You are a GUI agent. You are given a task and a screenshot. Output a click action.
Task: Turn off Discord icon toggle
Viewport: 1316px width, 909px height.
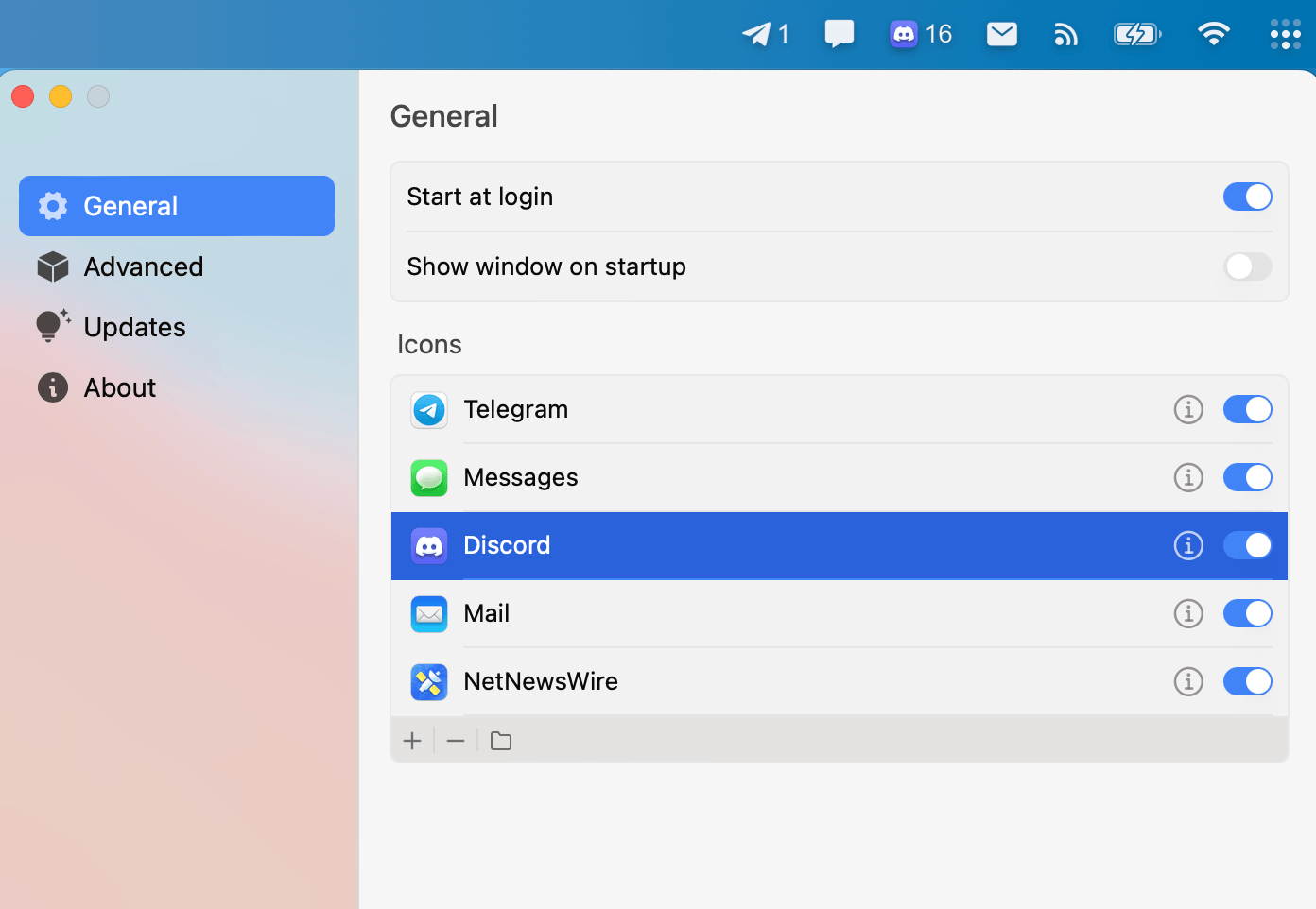coord(1247,545)
